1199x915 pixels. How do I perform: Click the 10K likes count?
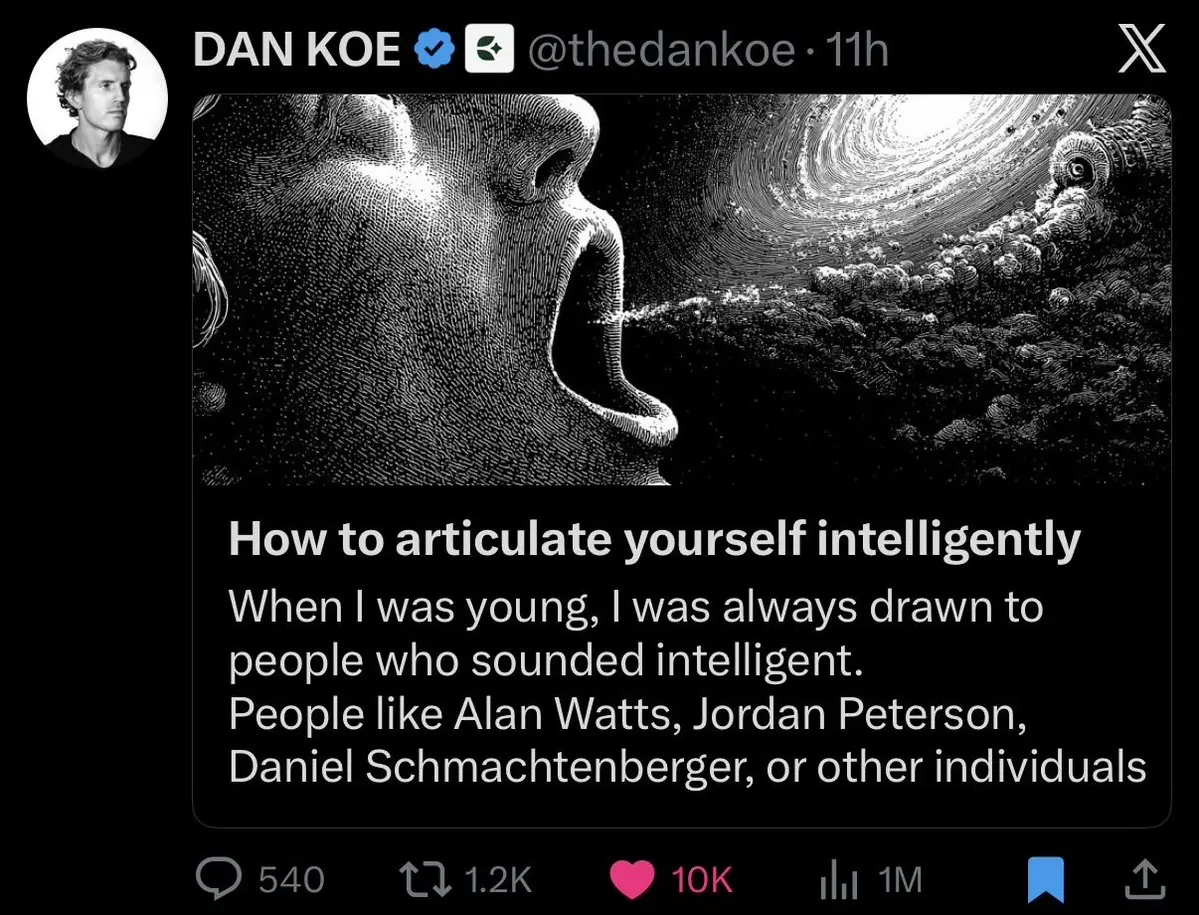[x=702, y=879]
